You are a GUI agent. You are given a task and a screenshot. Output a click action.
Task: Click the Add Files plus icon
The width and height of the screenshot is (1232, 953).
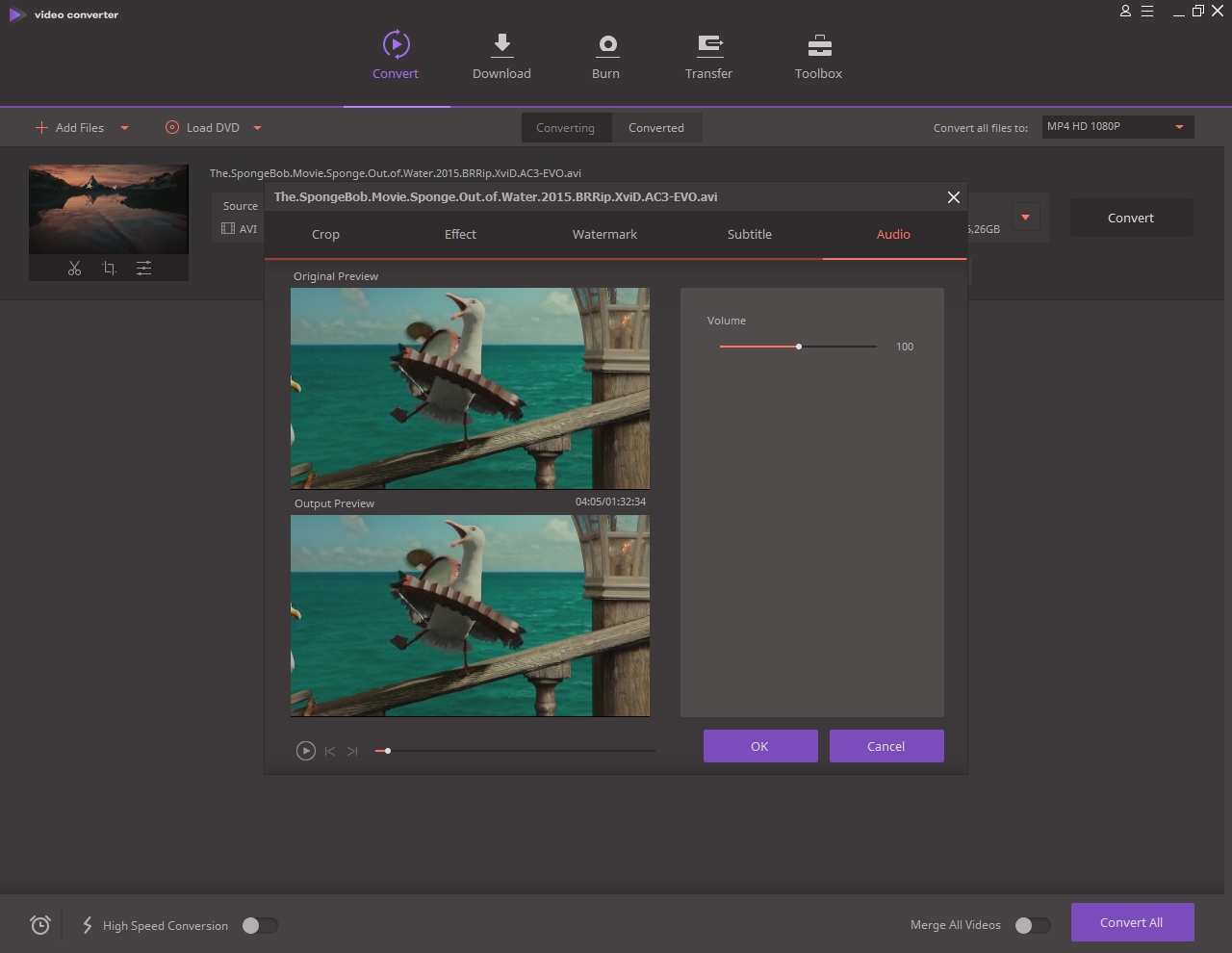[41, 127]
